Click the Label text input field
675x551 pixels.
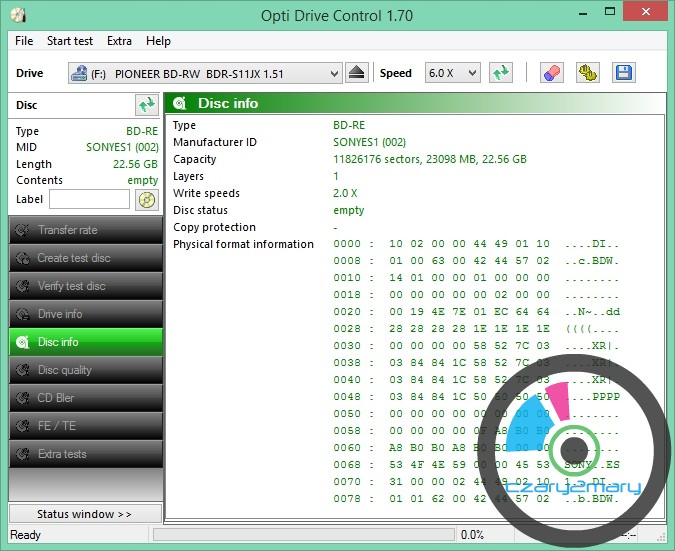pyautogui.click(x=89, y=199)
